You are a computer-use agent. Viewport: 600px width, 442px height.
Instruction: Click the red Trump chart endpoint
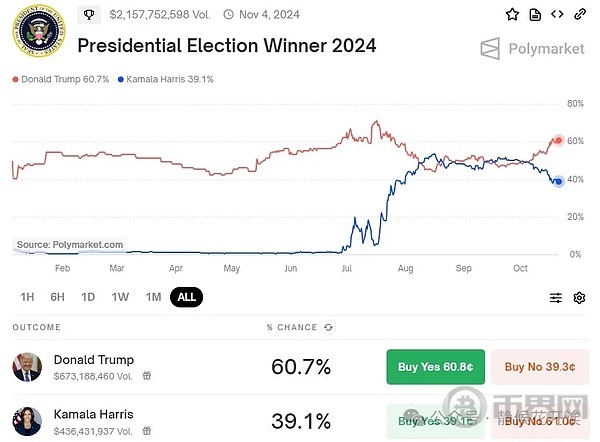tap(558, 141)
